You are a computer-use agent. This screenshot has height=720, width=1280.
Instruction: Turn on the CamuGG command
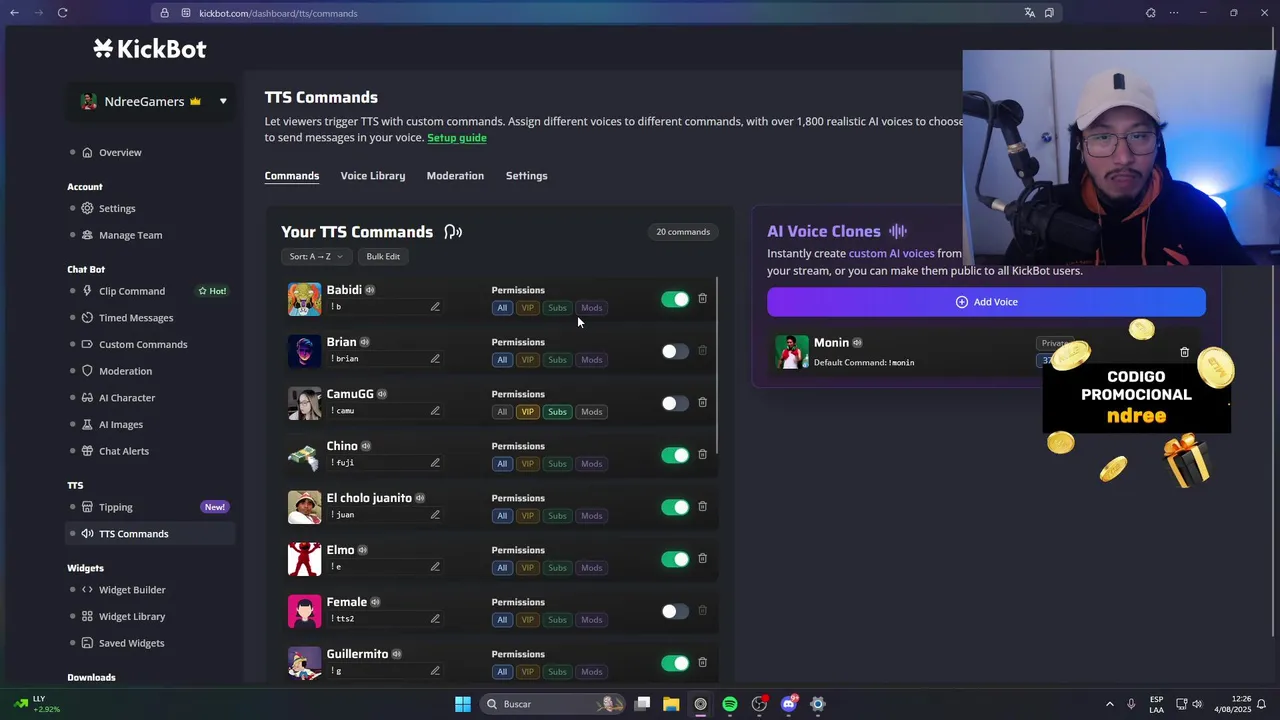(675, 403)
